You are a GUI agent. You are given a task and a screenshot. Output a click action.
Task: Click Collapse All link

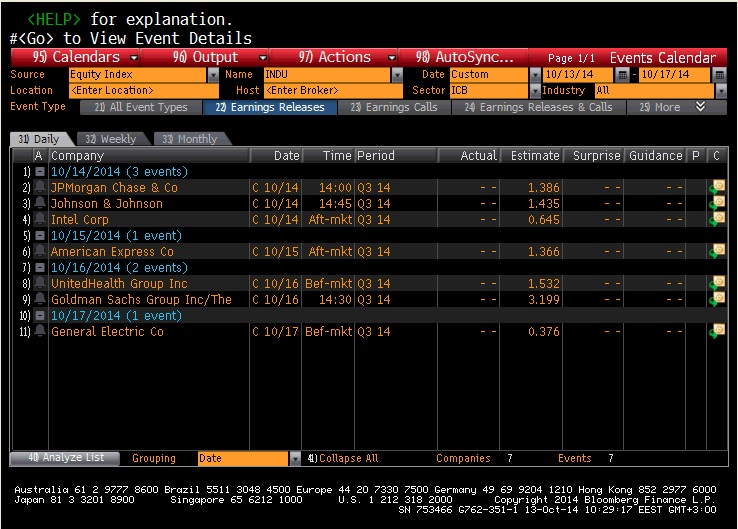[x=343, y=458]
